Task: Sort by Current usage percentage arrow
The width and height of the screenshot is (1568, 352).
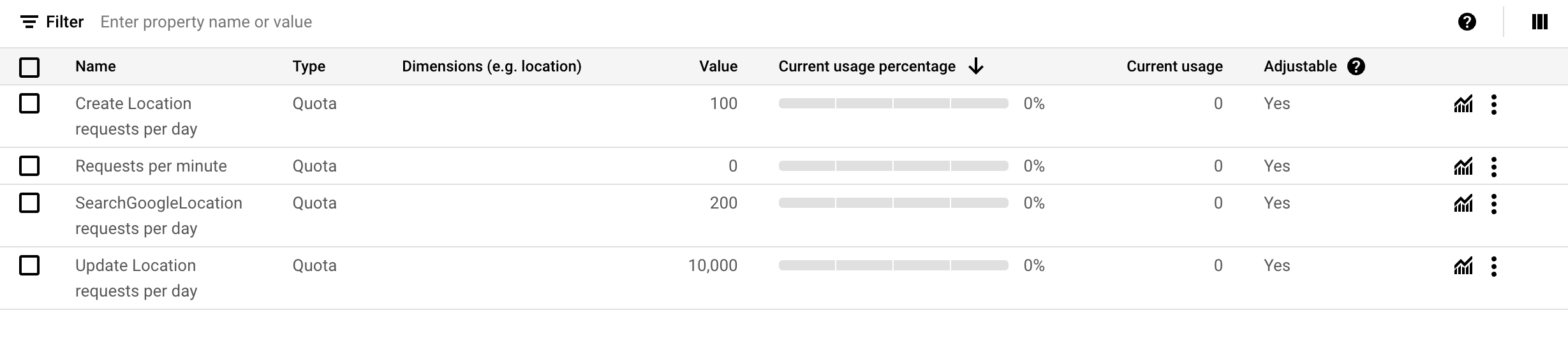Action: [x=976, y=66]
